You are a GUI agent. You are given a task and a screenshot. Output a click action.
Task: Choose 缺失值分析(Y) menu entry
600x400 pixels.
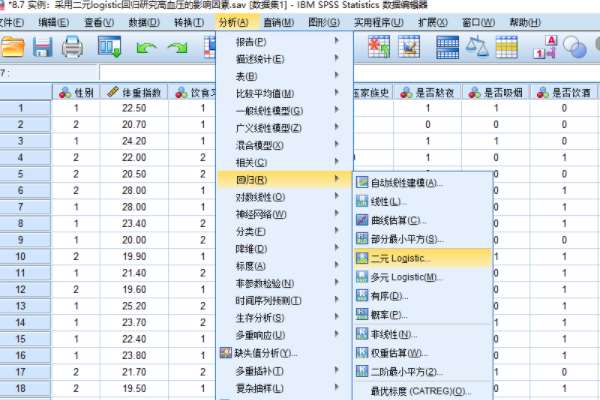[284, 353]
